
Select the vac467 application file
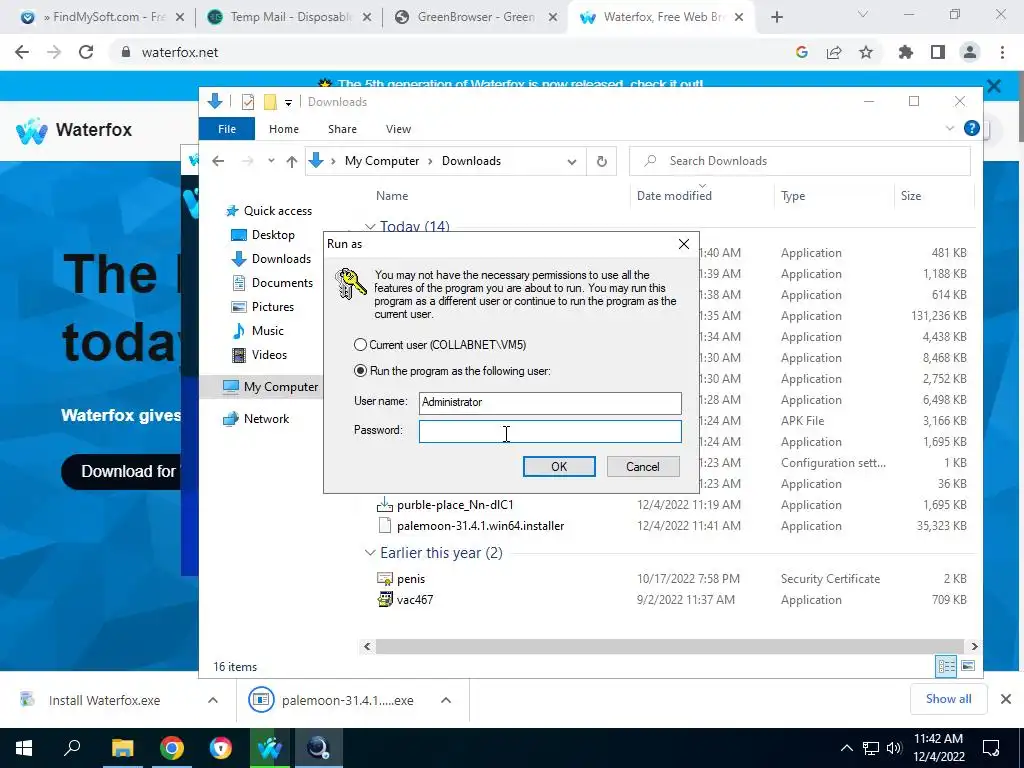415,600
